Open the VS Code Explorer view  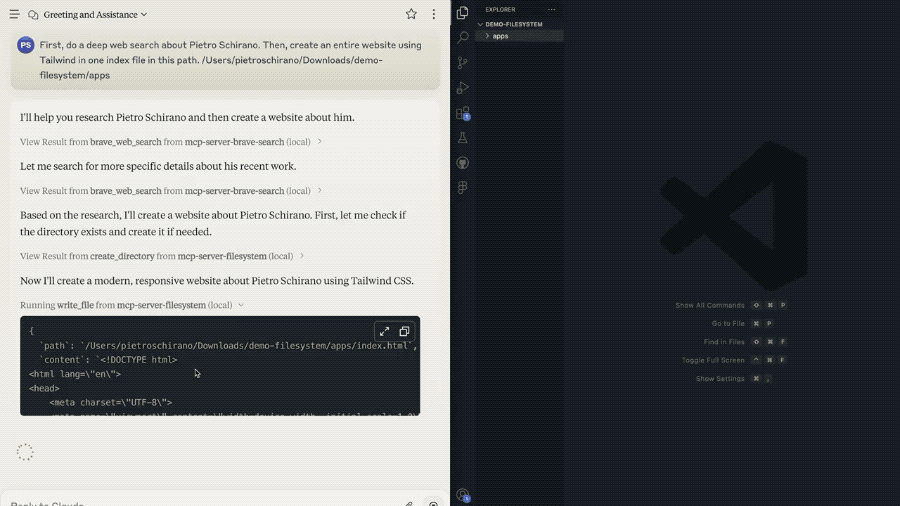pos(462,13)
